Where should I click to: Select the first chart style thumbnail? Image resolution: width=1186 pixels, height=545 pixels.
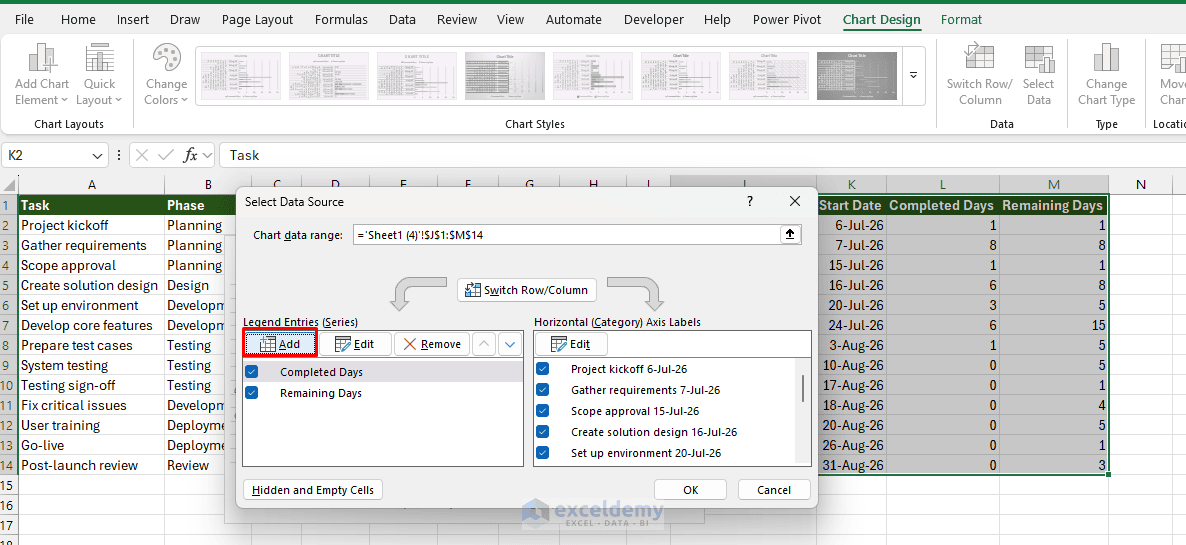[242, 76]
